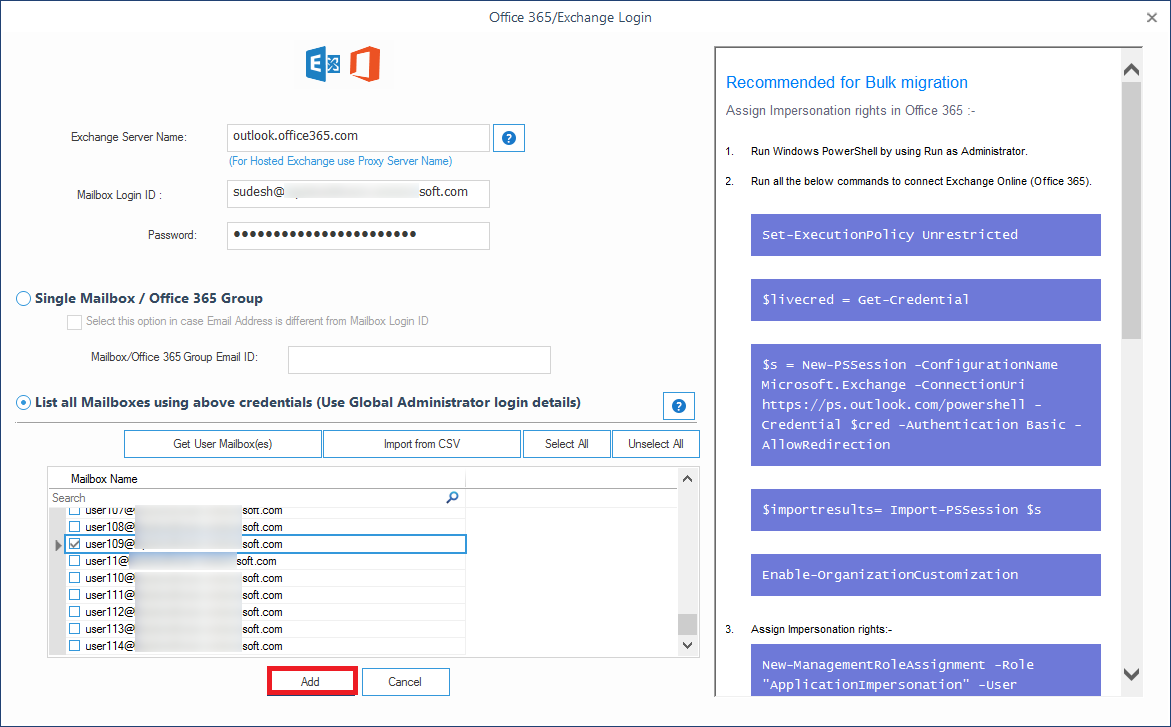This screenshot has width=1171, height=727.
Task: Tick the email address differs from Login ID checkbox
Action: 74,321
